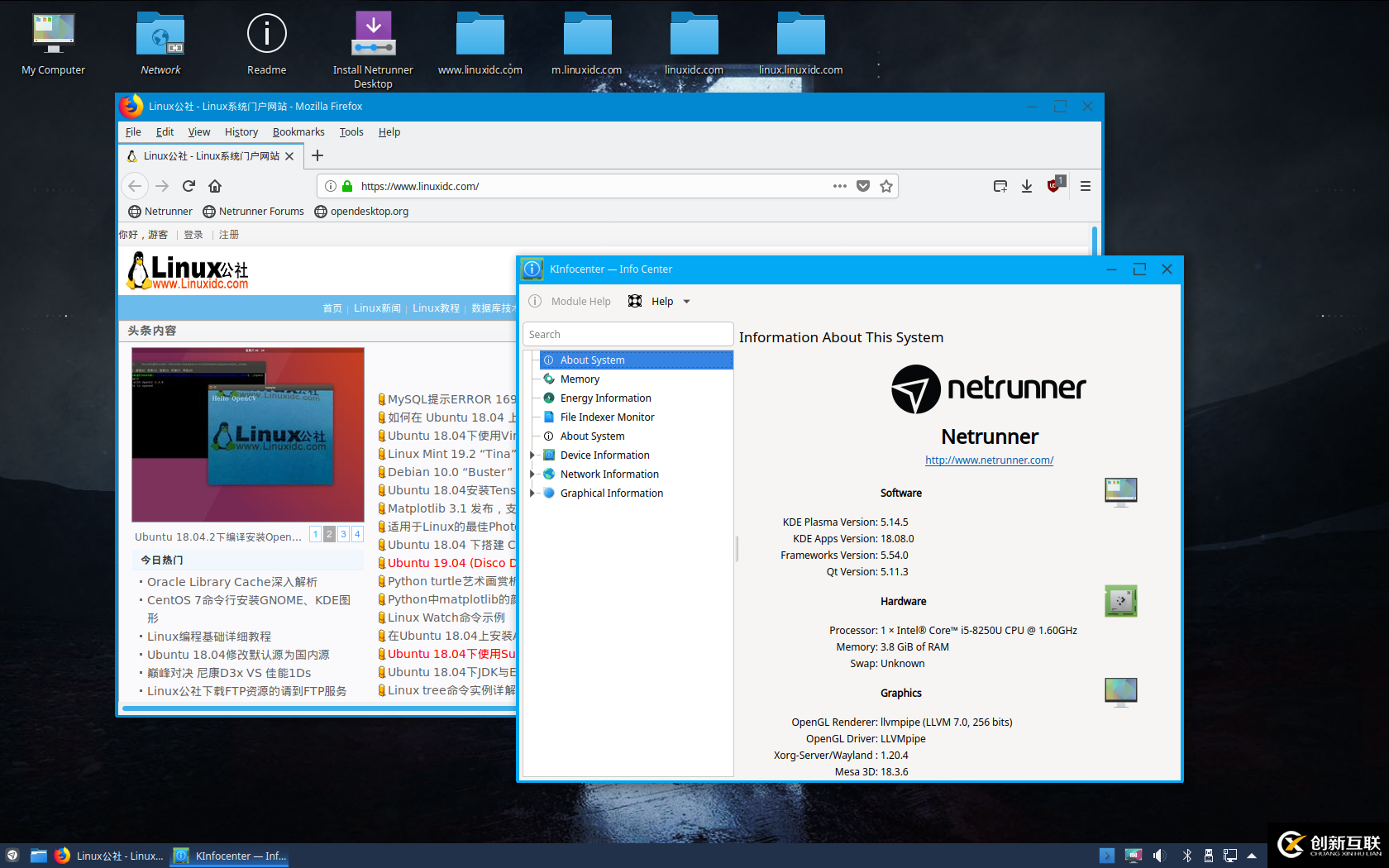Screen dimensions: 1389x868
Task: Select Memory in the info tree
Action: pyautogui.click(x=580, y=379)
